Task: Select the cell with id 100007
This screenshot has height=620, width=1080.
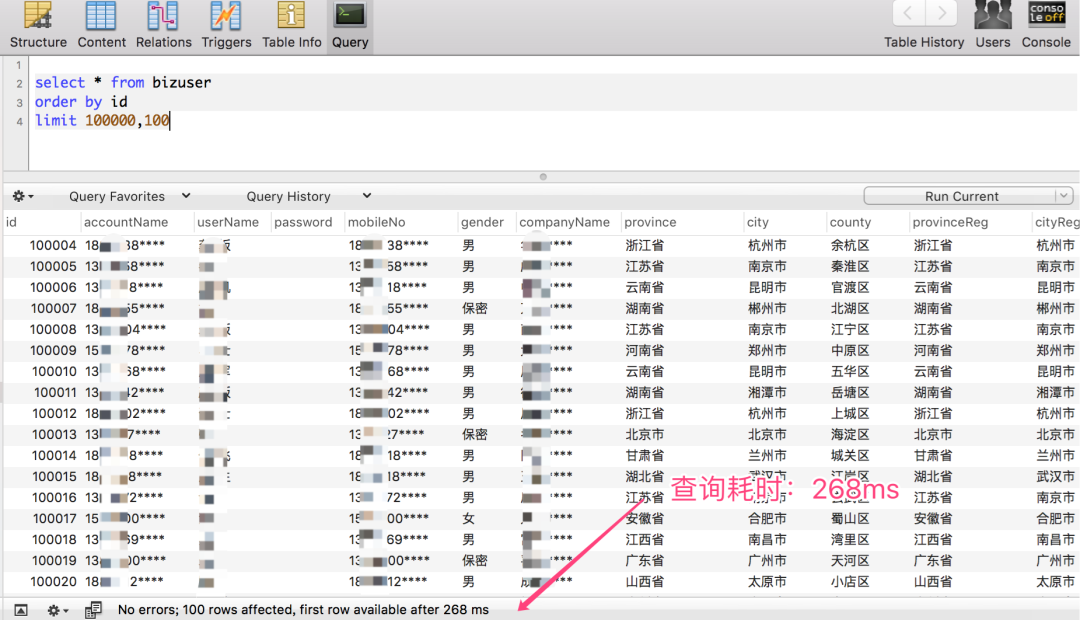Action: pos(52,309)
